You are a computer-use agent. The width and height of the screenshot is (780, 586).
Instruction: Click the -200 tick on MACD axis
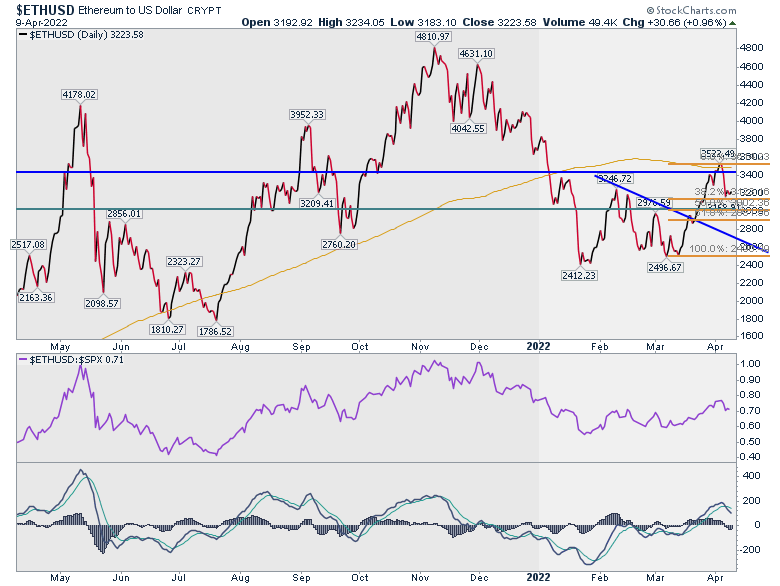click(x=749, y=550)
